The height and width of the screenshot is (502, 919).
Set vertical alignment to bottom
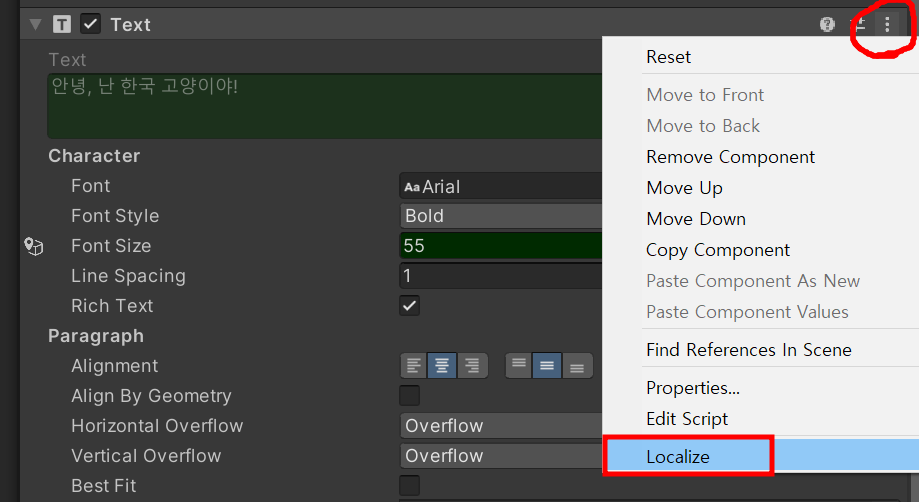click(577, 366)
